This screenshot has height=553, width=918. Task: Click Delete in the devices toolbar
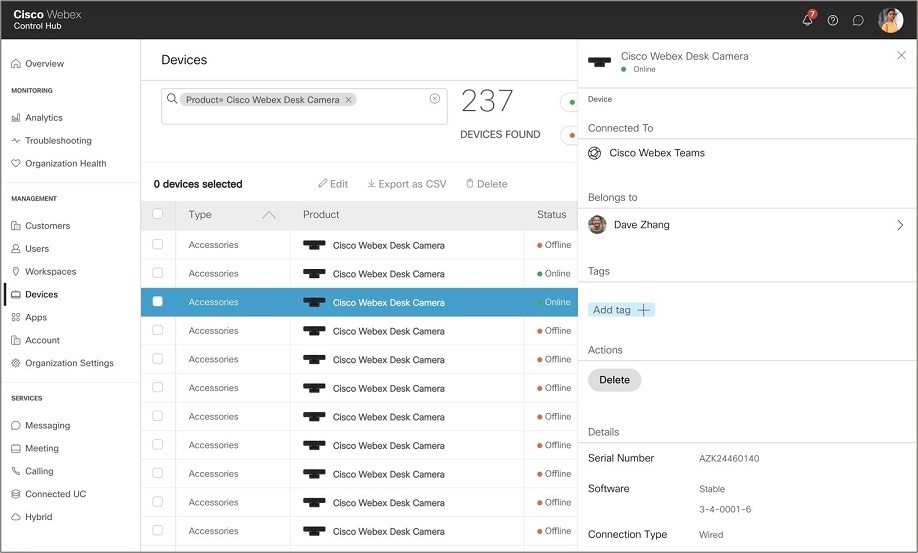click(487, 184)
